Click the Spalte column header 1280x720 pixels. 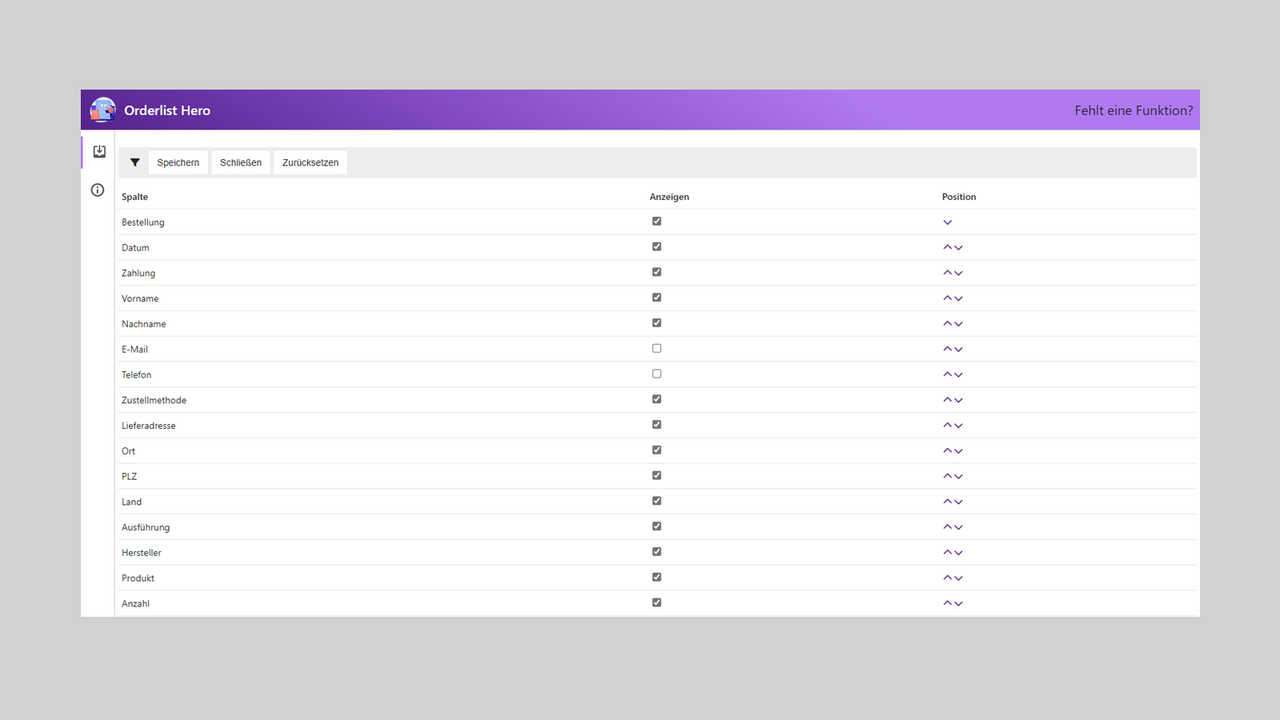click(x=135, y=197)
